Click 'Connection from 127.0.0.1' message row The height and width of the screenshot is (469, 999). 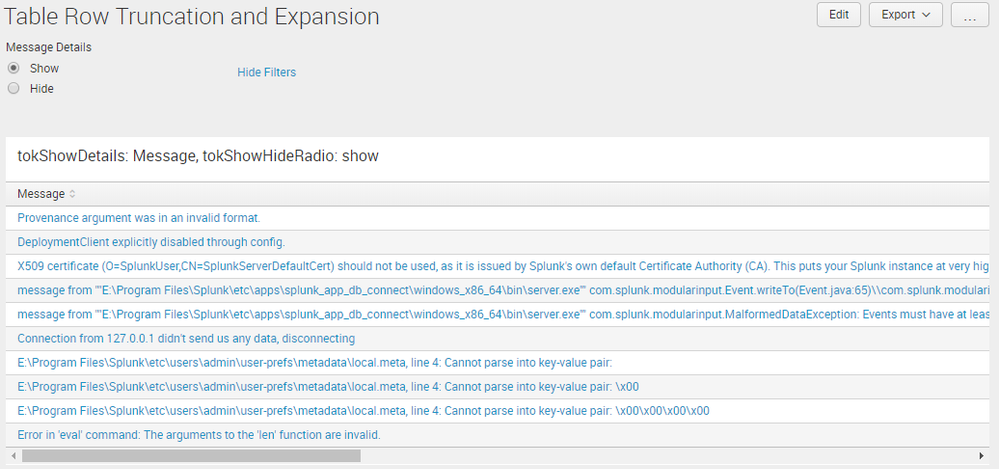(186, 339)
